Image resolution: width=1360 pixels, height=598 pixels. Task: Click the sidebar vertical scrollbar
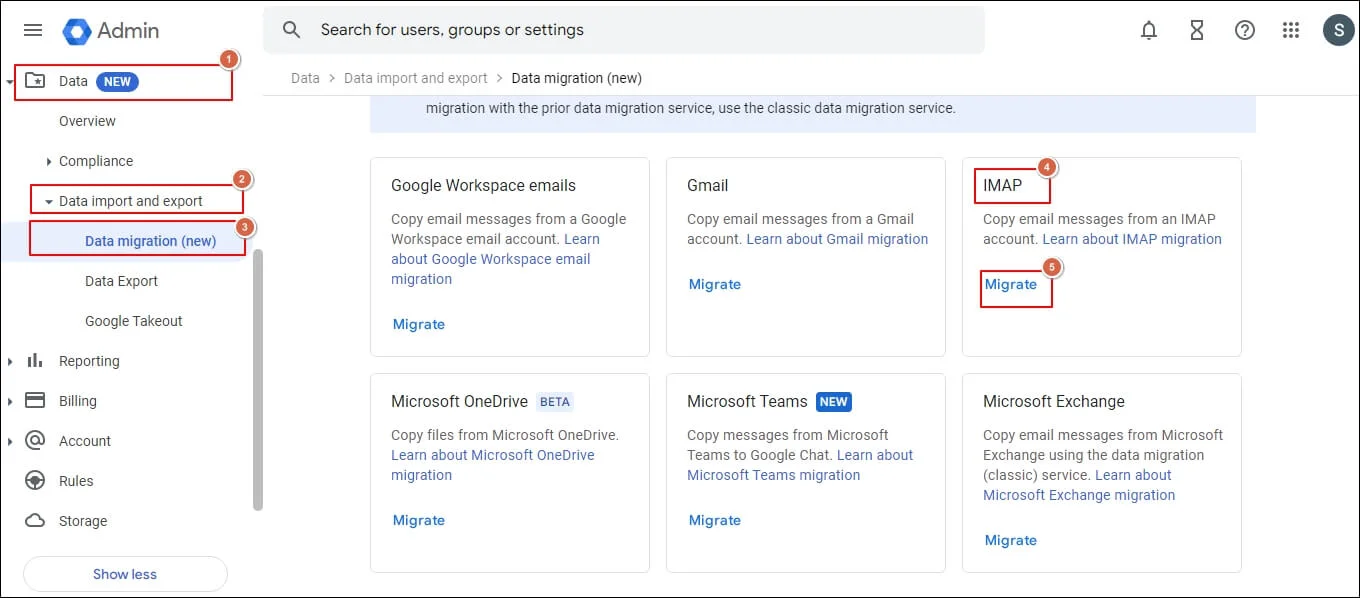[x=258, y=380]
